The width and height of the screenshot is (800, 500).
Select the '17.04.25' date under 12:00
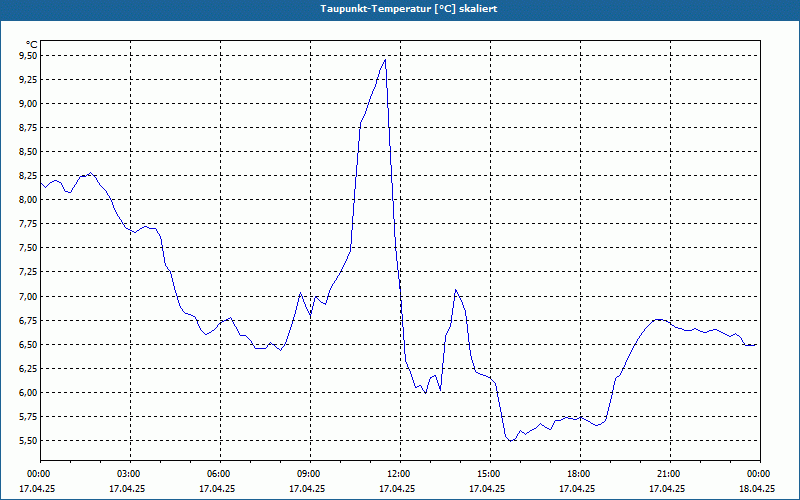pos(397,488)
